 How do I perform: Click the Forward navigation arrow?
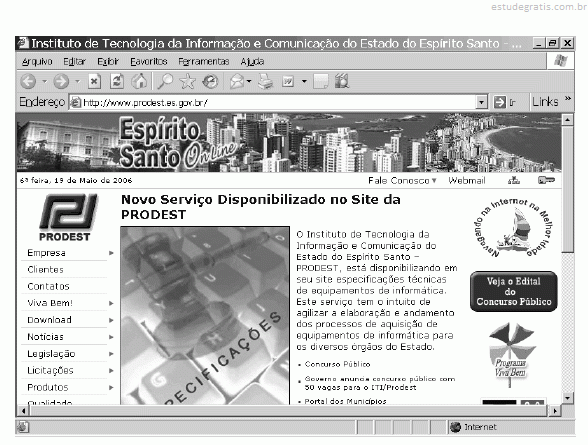[x=61, y=81]
